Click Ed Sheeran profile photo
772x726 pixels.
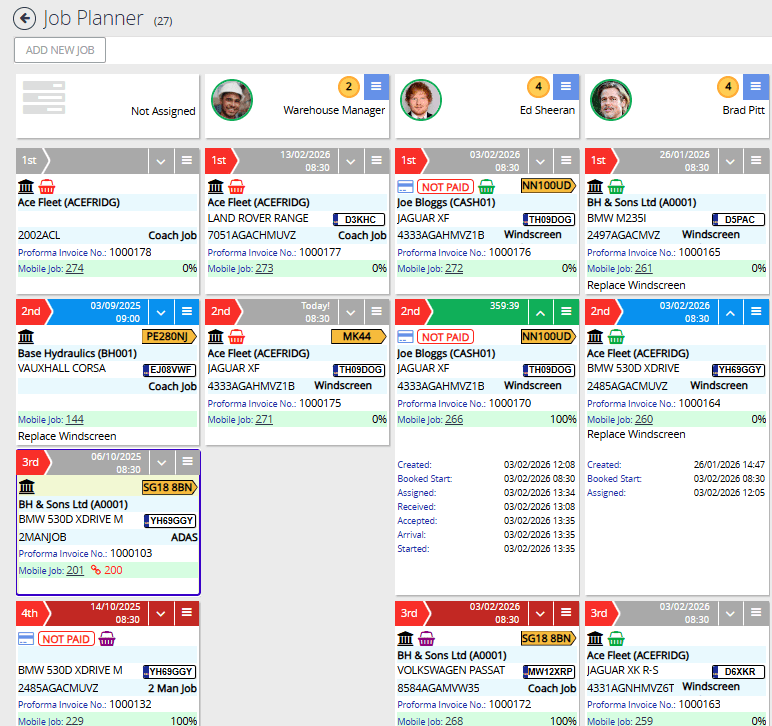(421, 100)
